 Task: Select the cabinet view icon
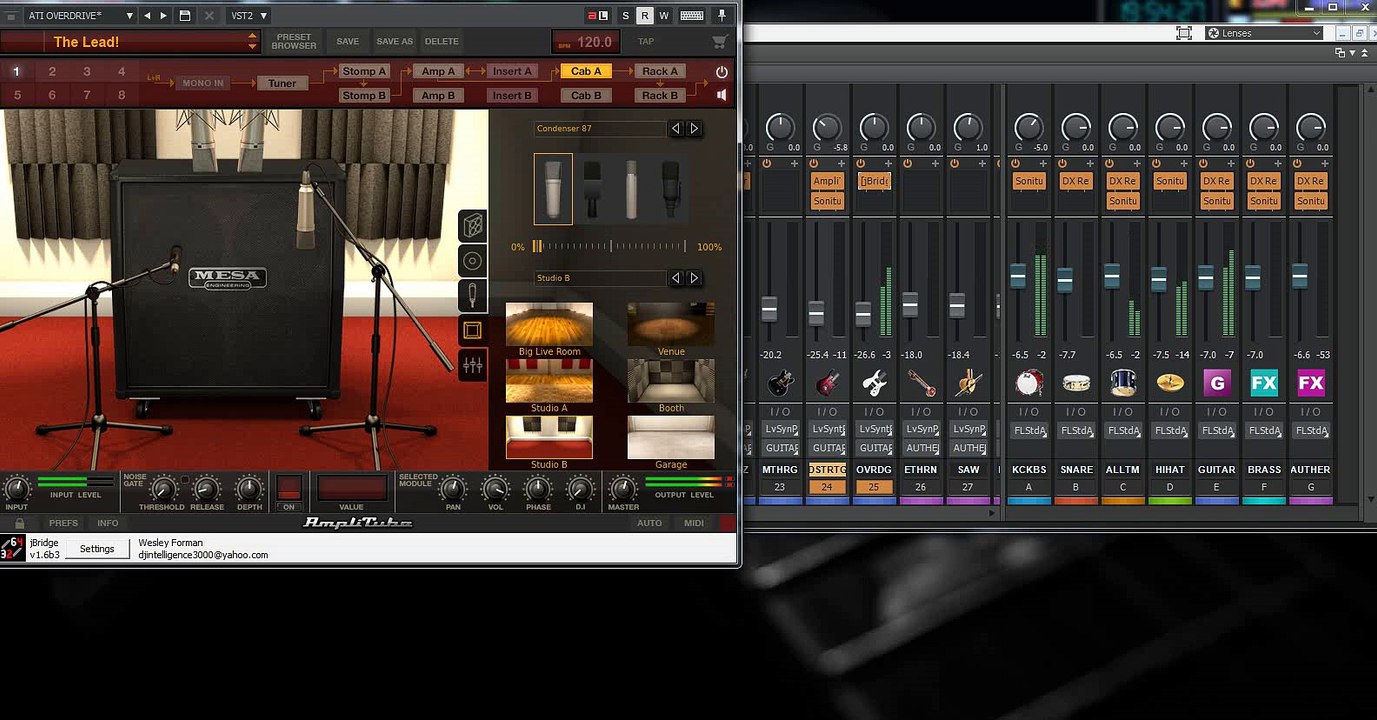(x=473, y=226)
